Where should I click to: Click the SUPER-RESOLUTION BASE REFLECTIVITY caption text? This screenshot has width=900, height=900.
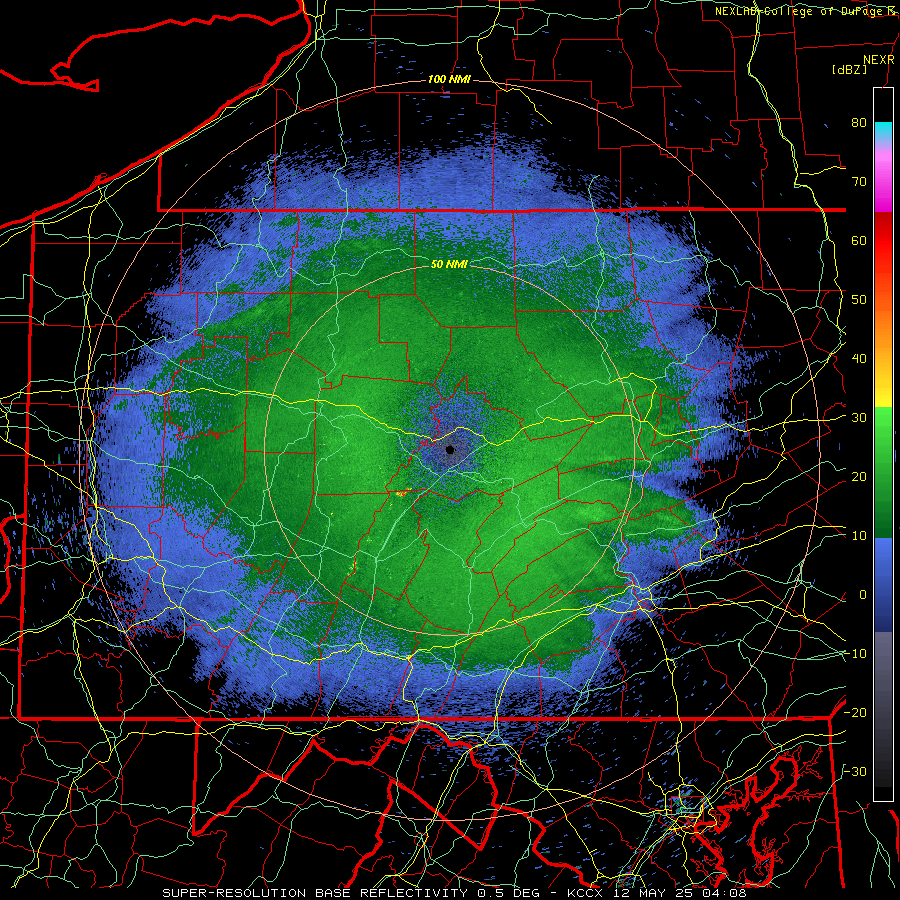click(x=315, y=893)
